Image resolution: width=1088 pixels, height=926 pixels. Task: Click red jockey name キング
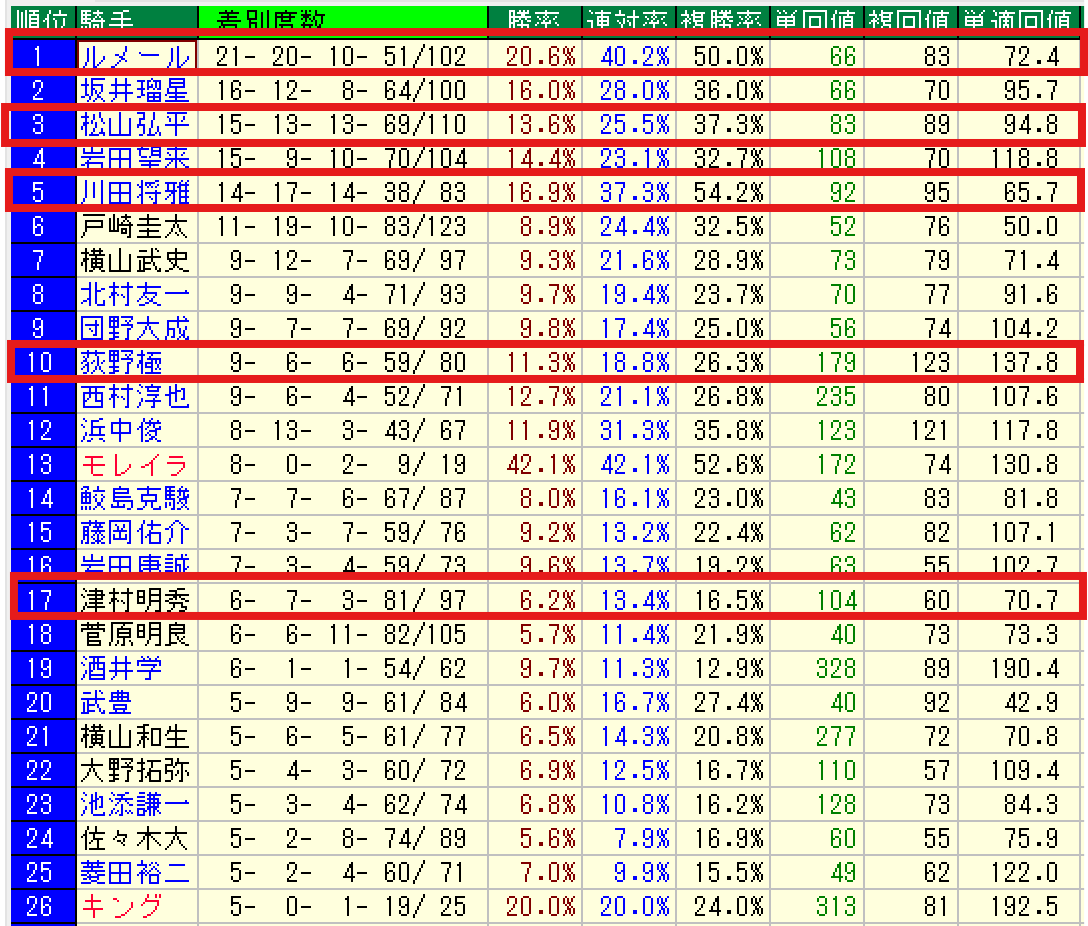coord(121,907)
